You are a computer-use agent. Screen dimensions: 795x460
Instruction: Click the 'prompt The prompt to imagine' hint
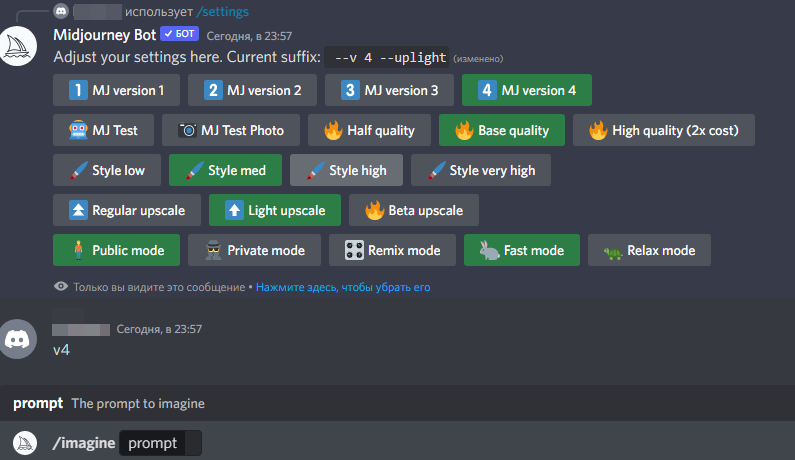click(109, 403)
